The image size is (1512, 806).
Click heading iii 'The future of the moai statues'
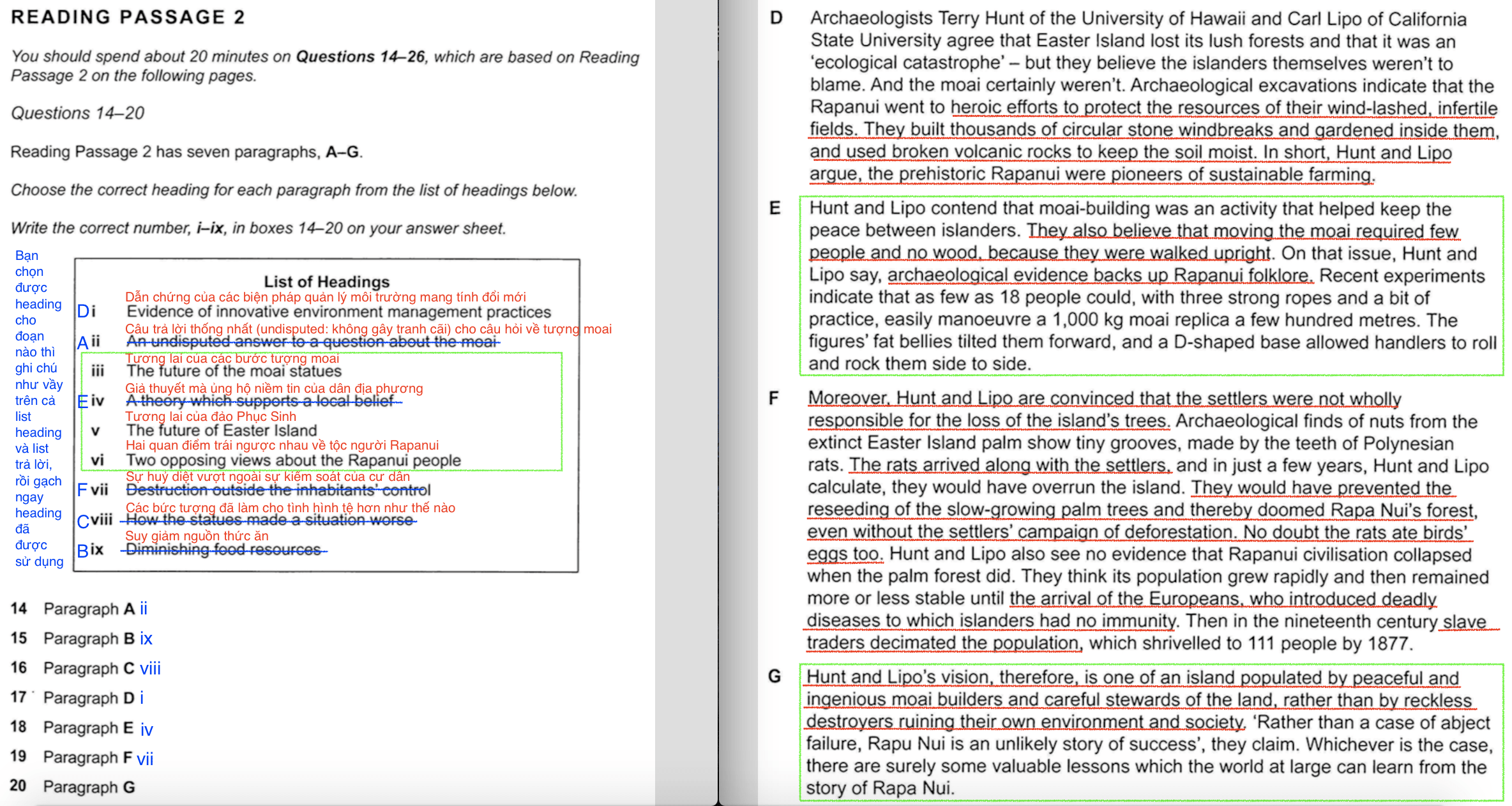[234, 371]
